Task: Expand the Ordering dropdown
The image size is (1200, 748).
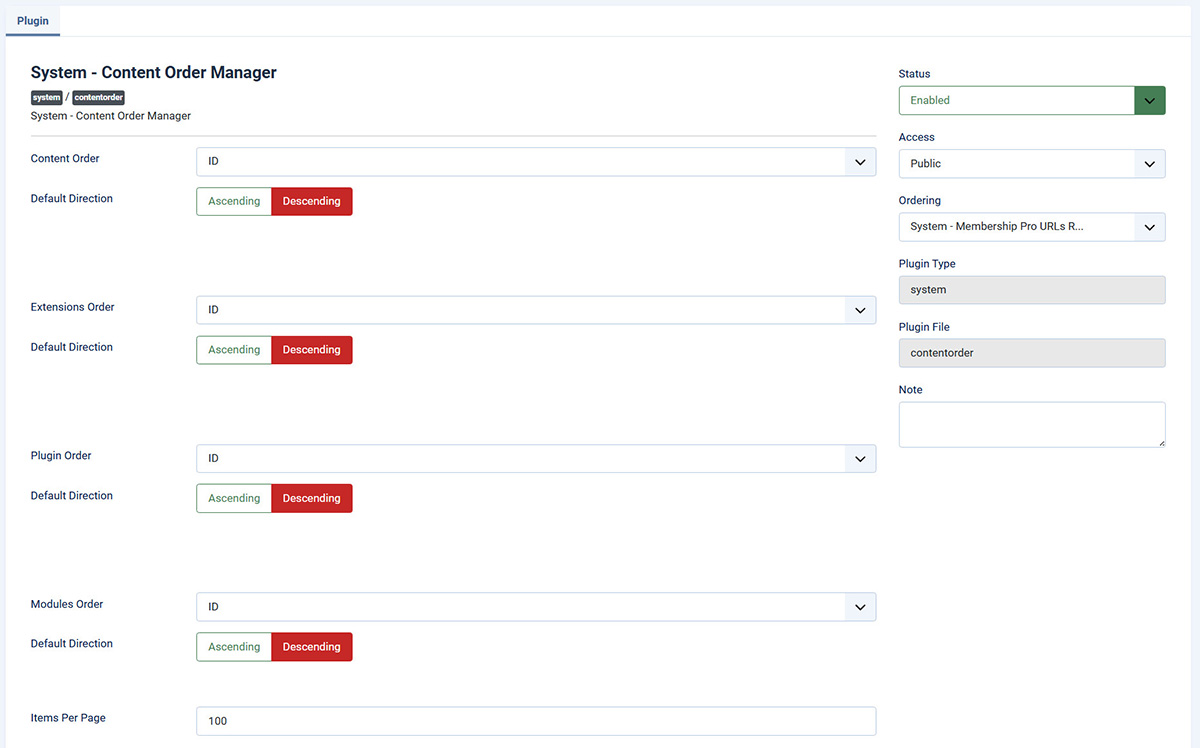Action: coord(1031,227)
